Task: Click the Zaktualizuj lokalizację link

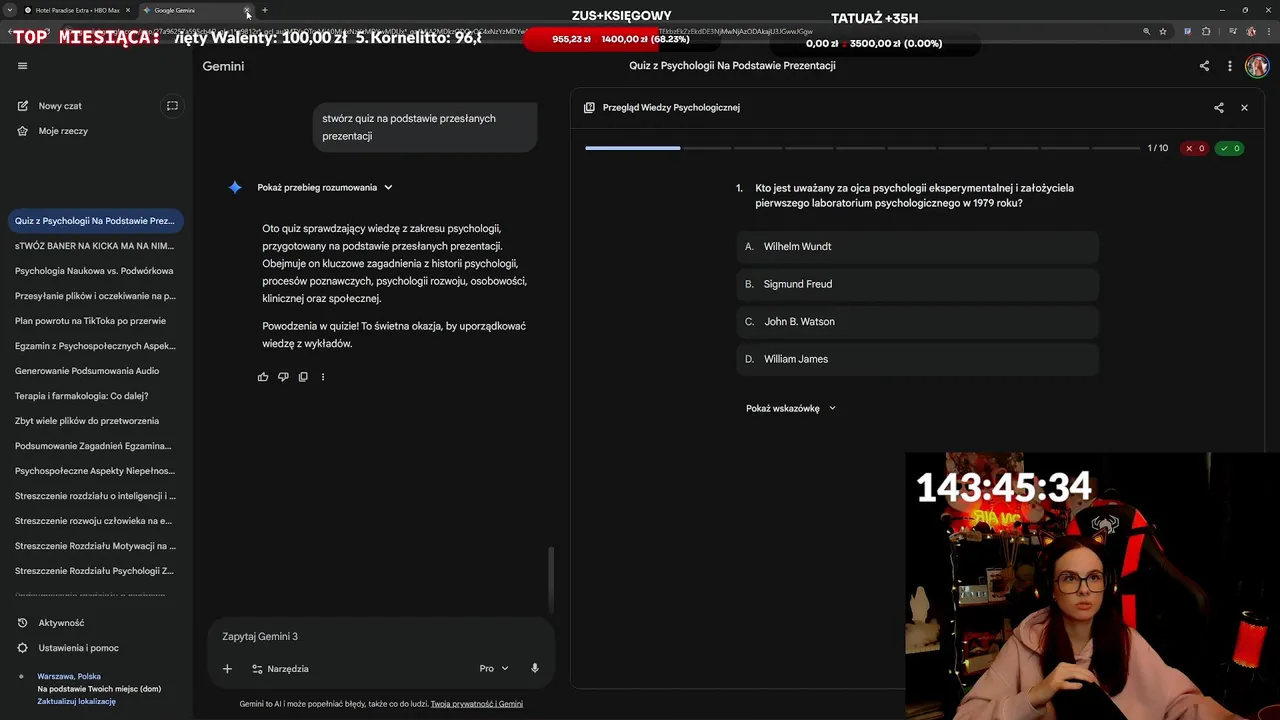Action: coord(77,701)
